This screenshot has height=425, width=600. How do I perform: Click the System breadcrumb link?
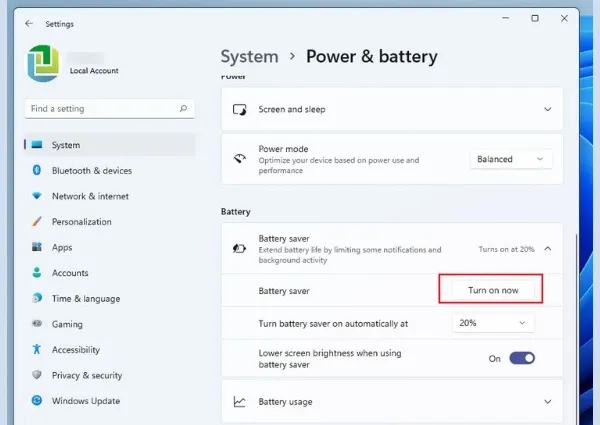249,57
